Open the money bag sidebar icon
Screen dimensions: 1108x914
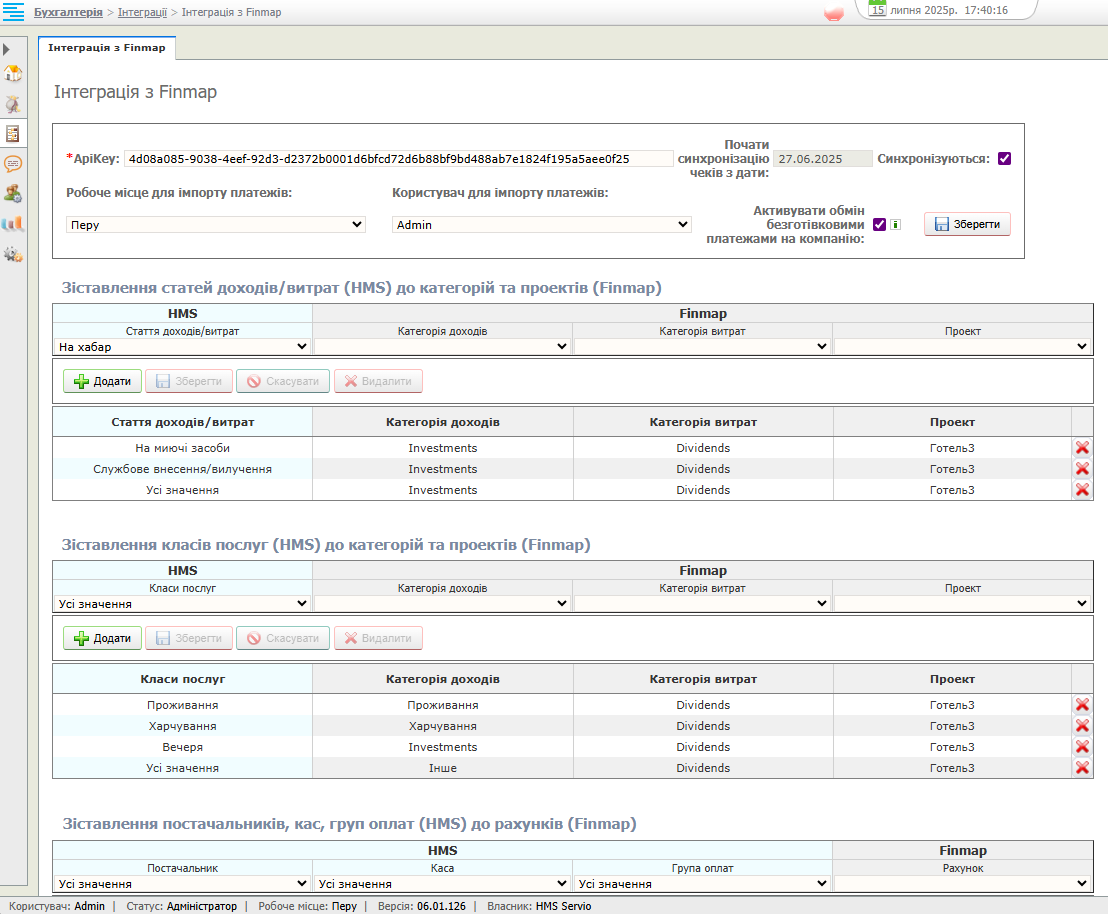click(x=13, y=104)
